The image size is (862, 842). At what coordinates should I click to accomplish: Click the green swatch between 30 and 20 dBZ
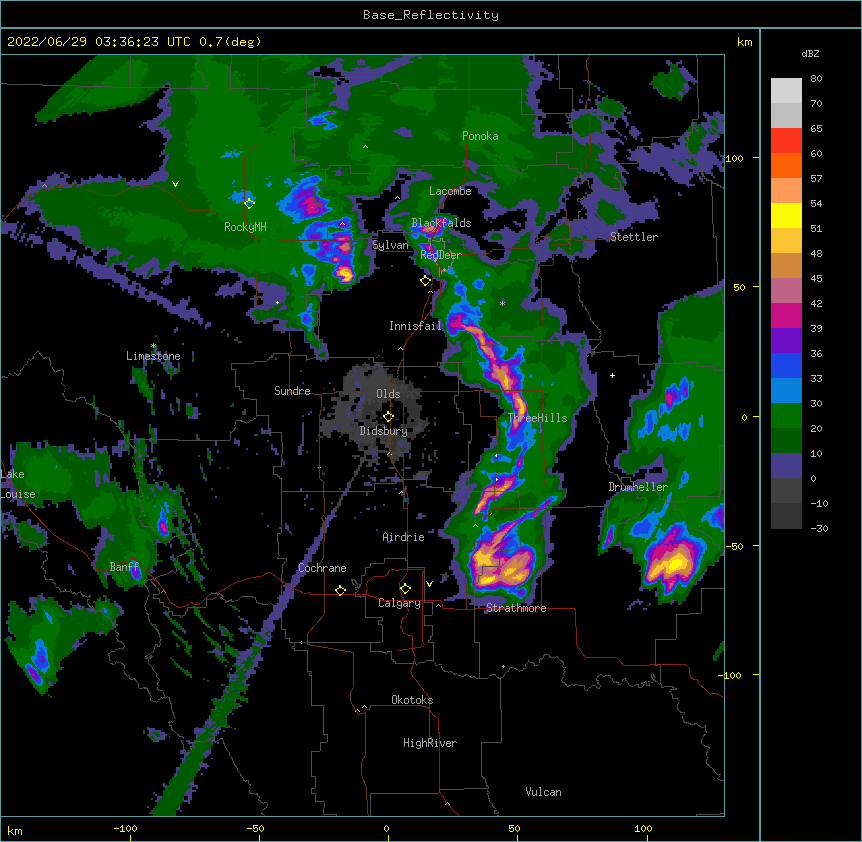click(786, 416)
